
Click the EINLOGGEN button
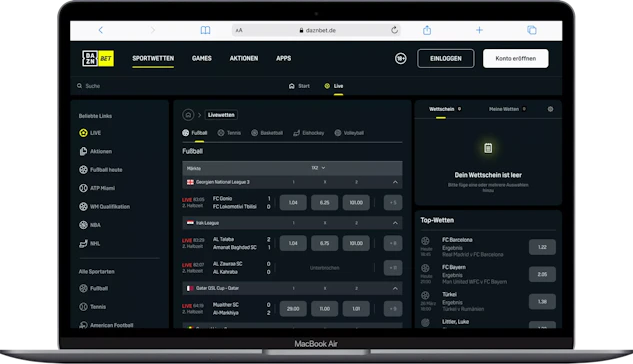(446, 59)
